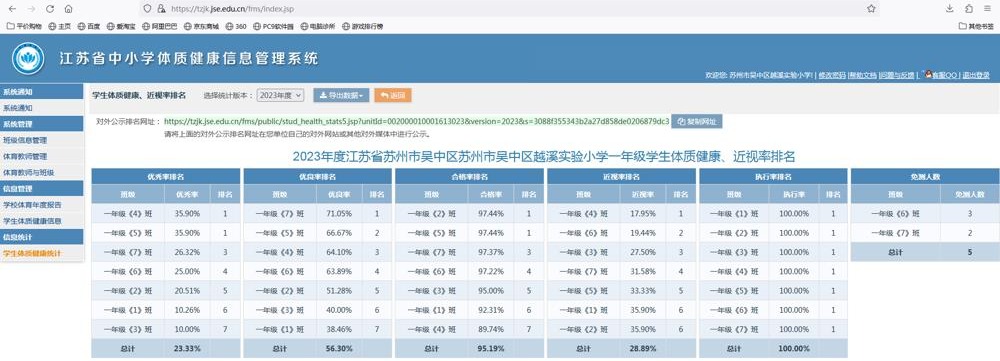Click the browser forward arrow
Screen dimensions: 1000x361
coord(31,9)
